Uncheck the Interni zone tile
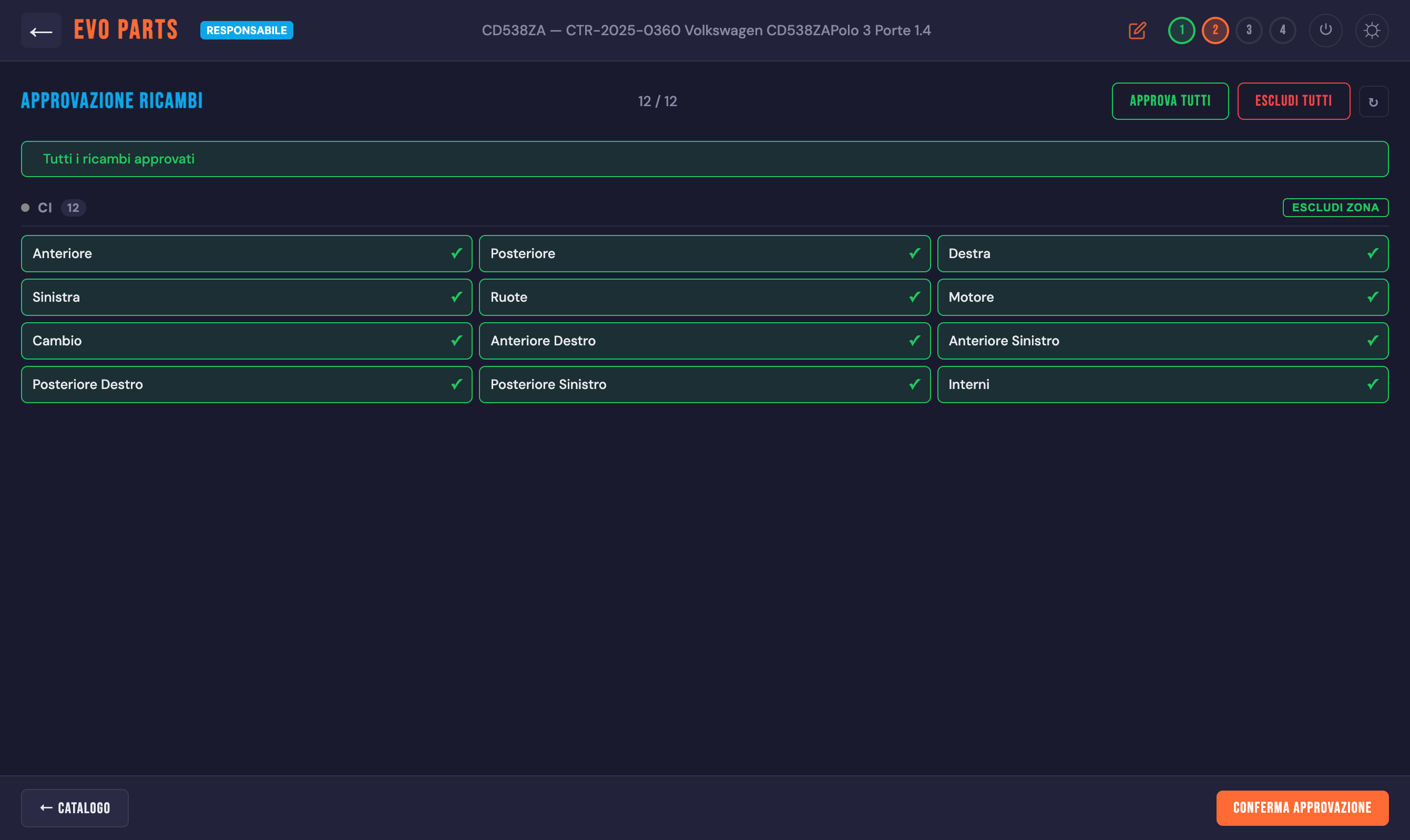This screenshot has height=840, width=1410. [1162, 384]
